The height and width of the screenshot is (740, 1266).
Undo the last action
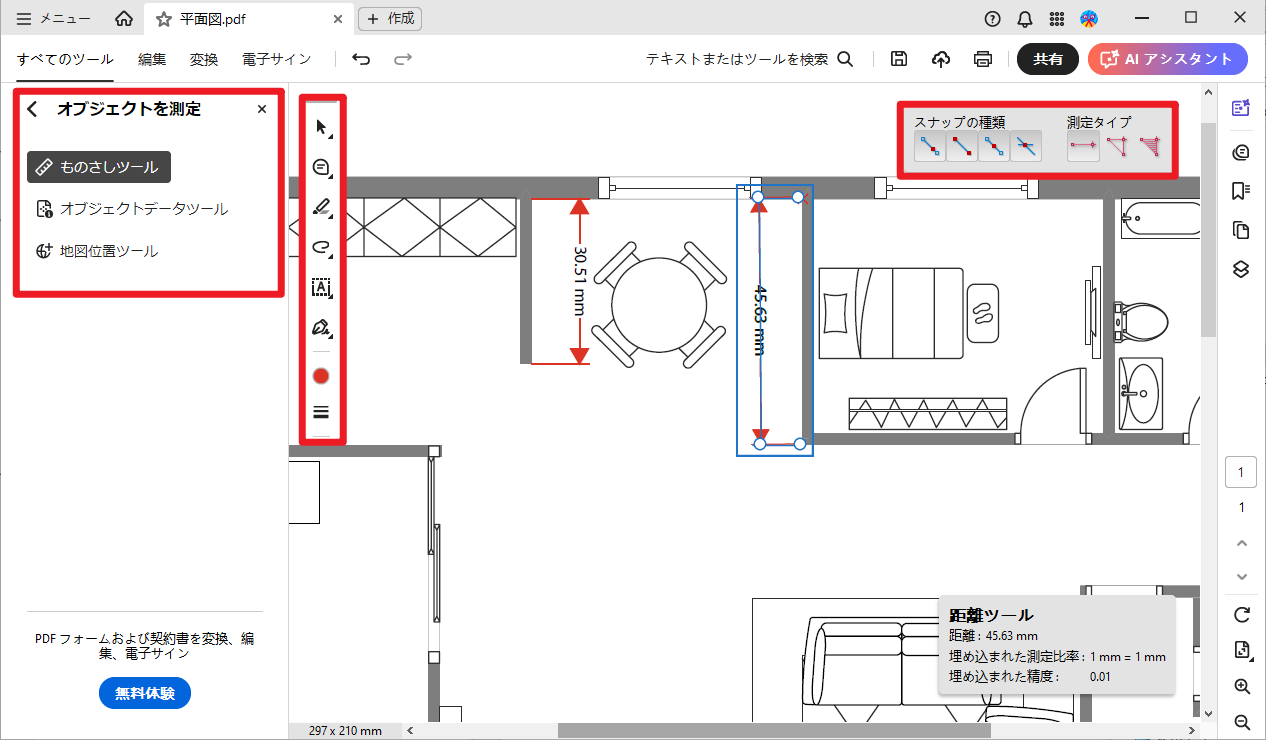[361, 59]
